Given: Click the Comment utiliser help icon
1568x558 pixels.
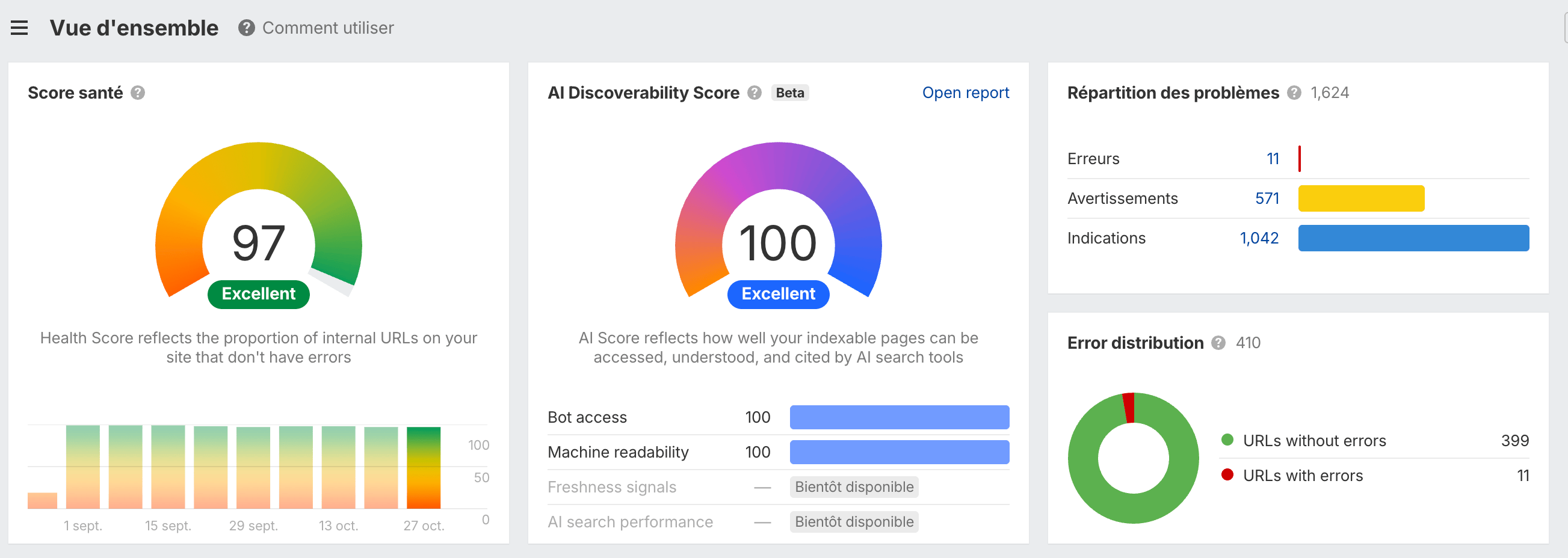Looking at the screenshot, I should 246,28.
